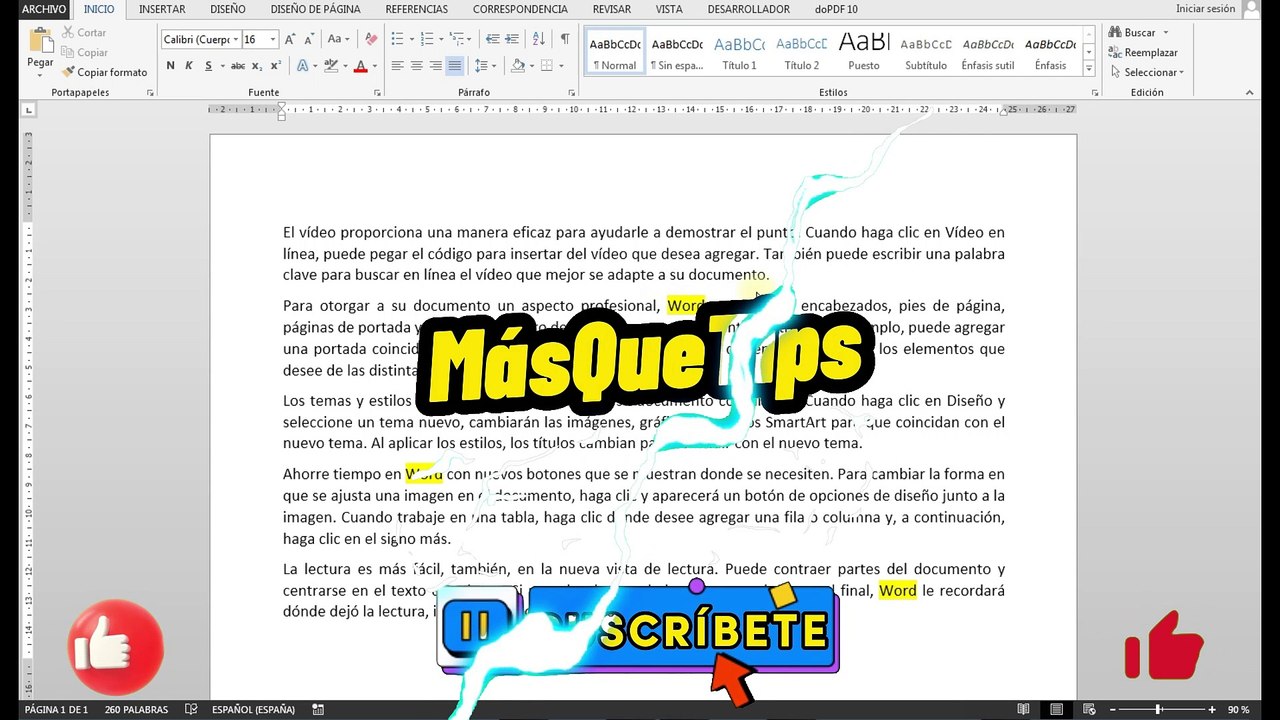The image size is (1280, 720).
Task: Click the shading paint bucket color
Action: click(x=517, y=66)
